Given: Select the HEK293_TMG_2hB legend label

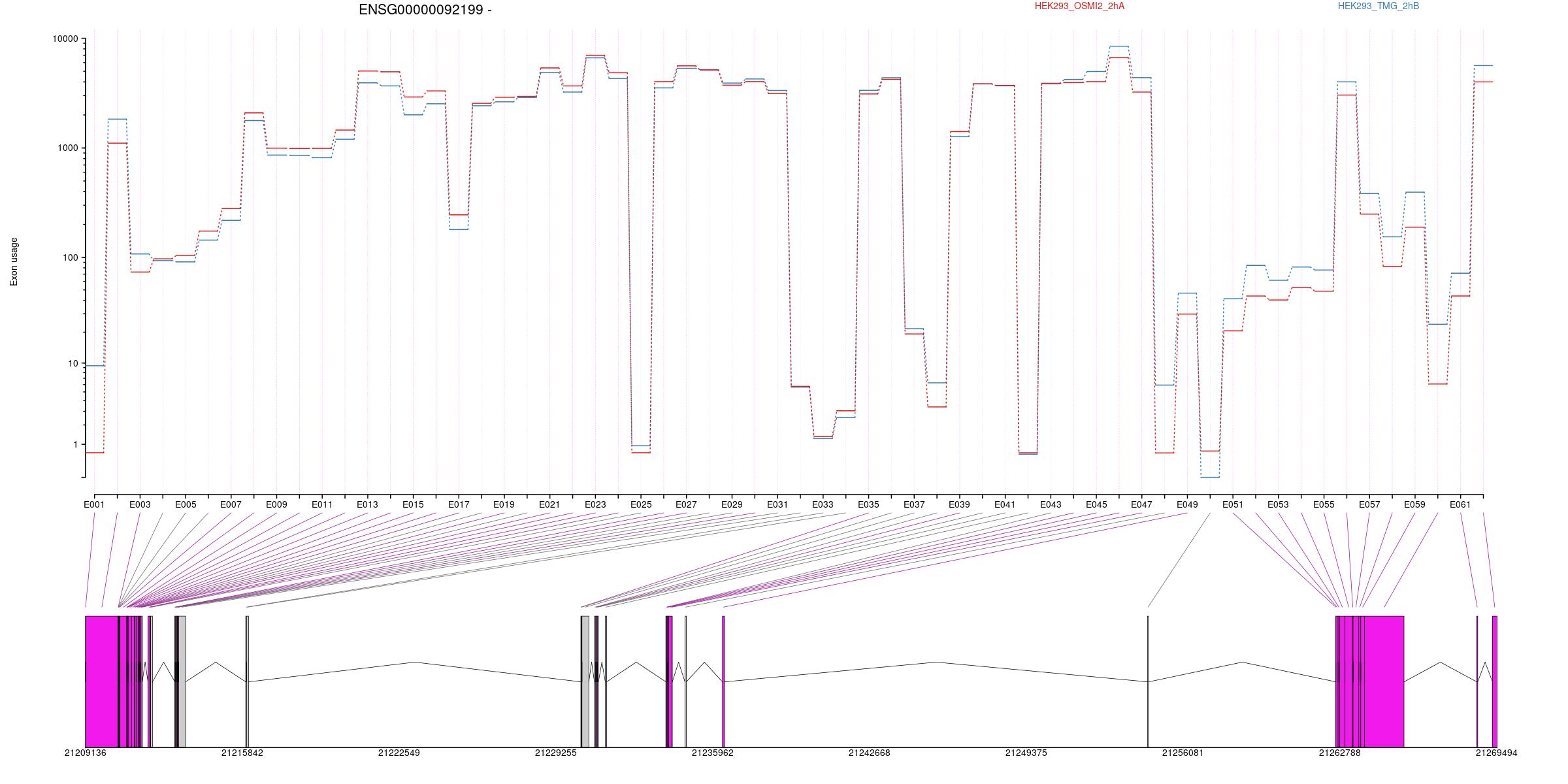Looking at the screenshot, I should (x=1379, y=6).
